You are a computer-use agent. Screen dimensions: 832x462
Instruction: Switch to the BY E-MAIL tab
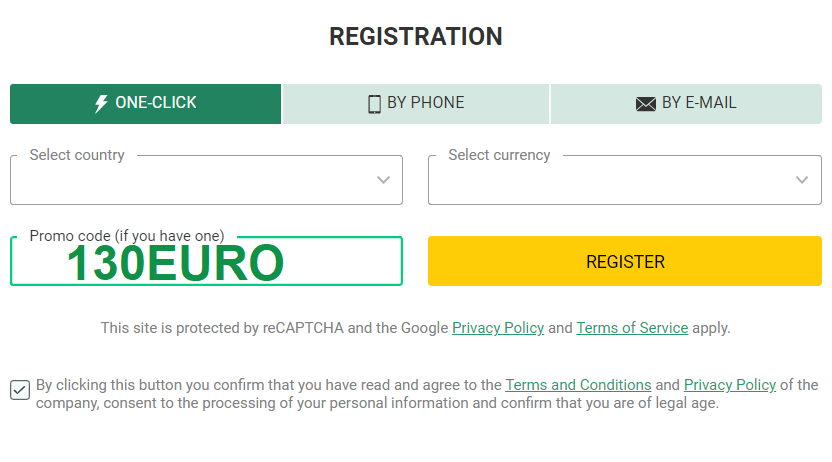tap(686, 104)
